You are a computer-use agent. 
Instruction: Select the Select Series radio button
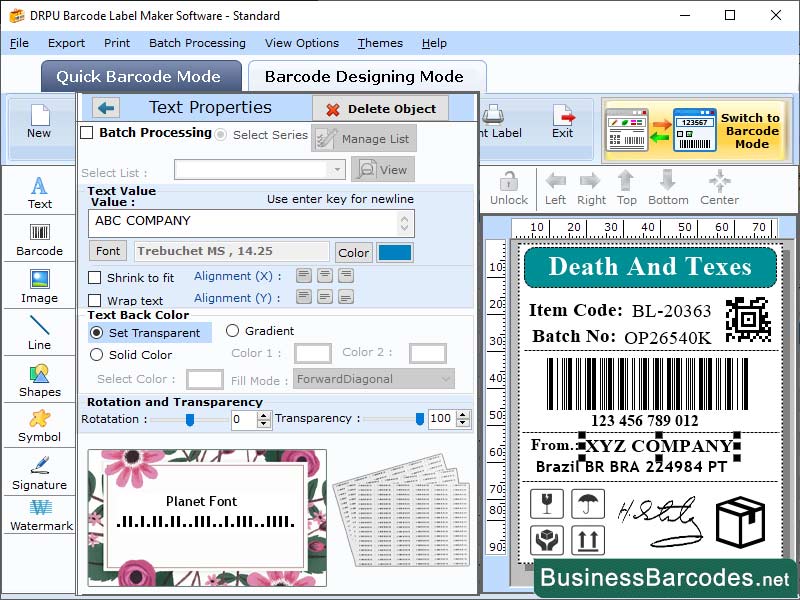click(220, 135)
